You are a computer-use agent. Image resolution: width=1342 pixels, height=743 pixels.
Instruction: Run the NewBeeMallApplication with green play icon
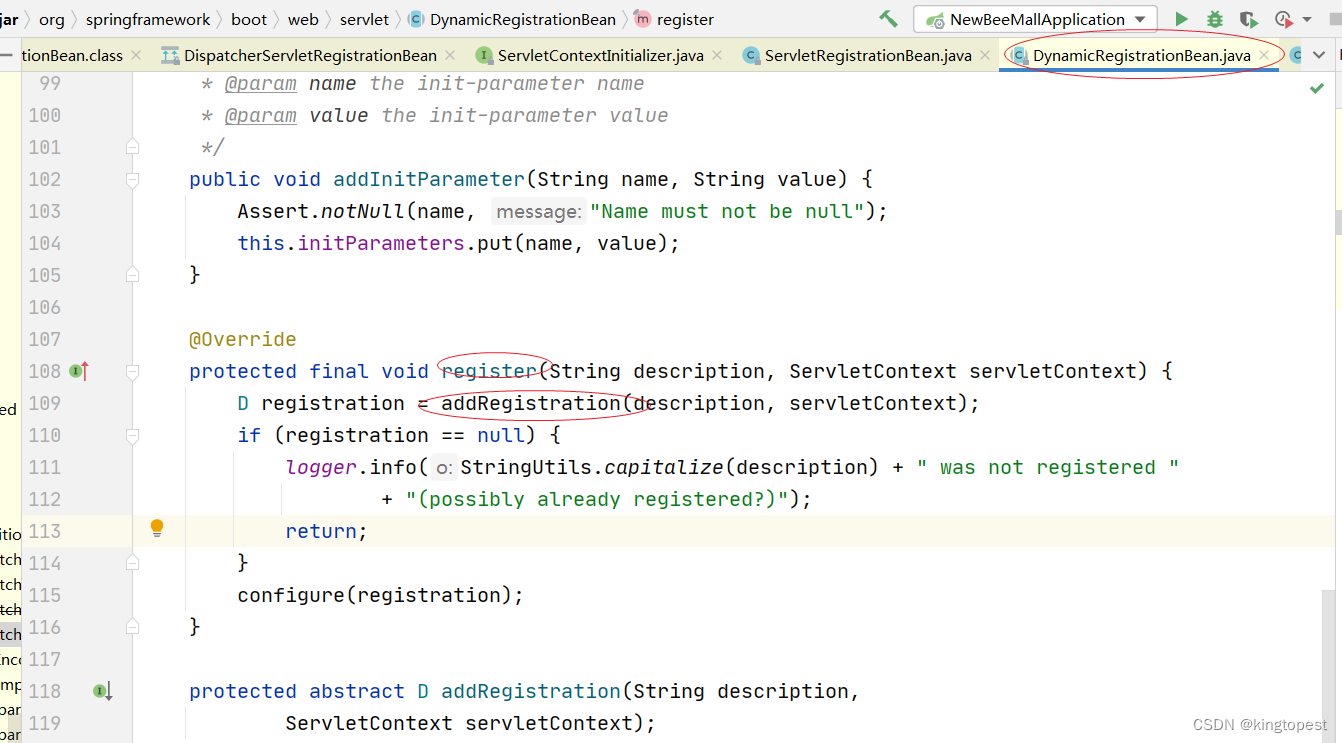click(x=1183, y=18)
